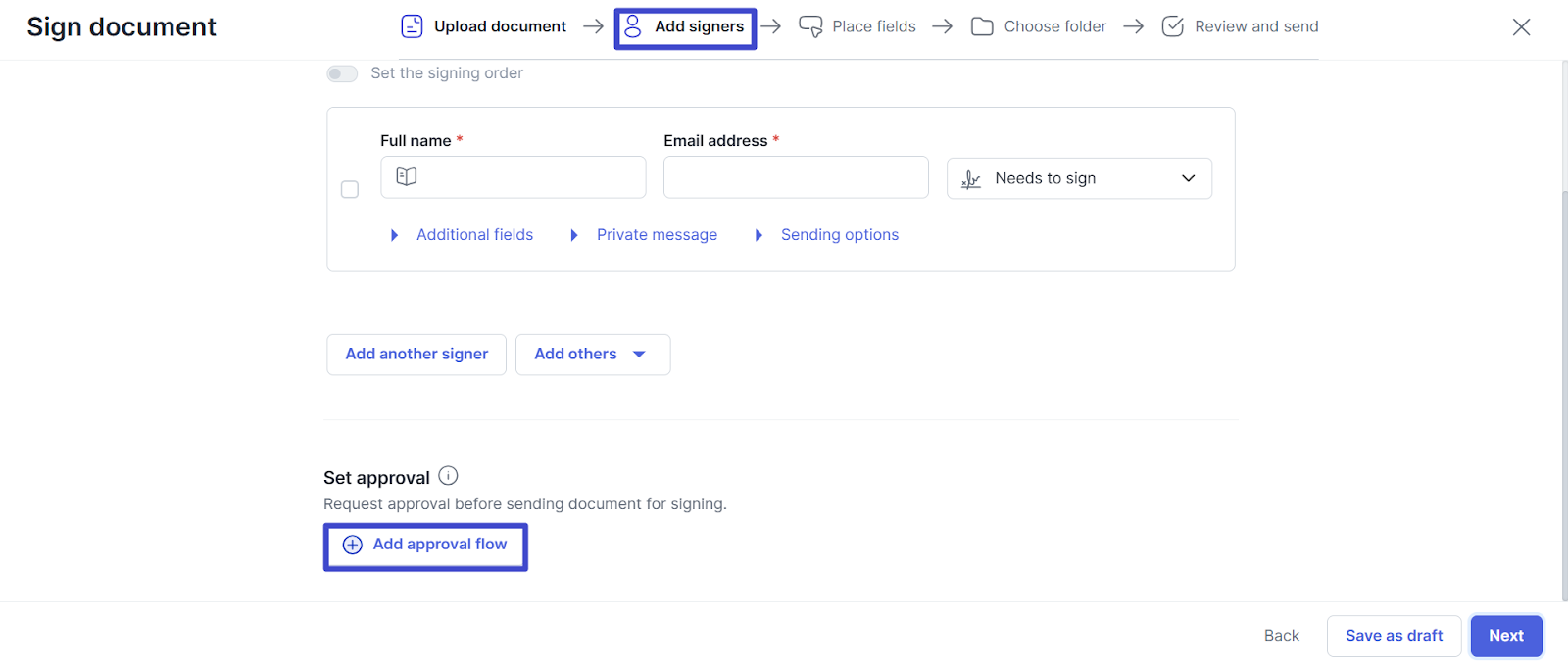Click the Place fields step icon
This screenshot has height=666, width=1568.
click(x=810, y=26)
